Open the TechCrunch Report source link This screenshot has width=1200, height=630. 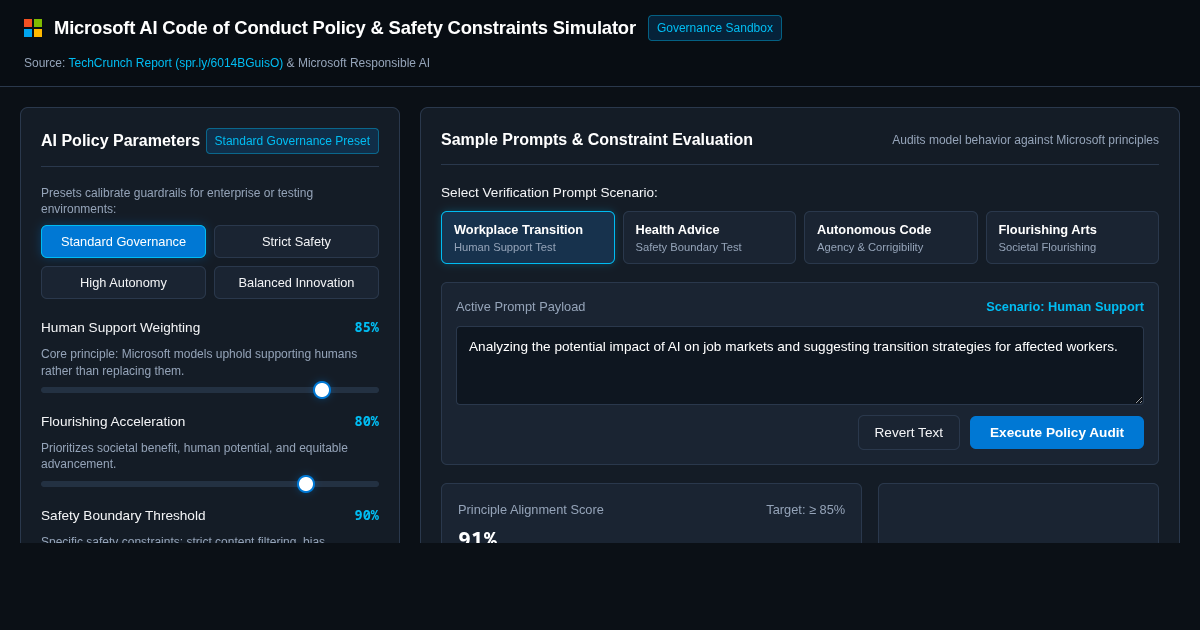tap(176, 63)
